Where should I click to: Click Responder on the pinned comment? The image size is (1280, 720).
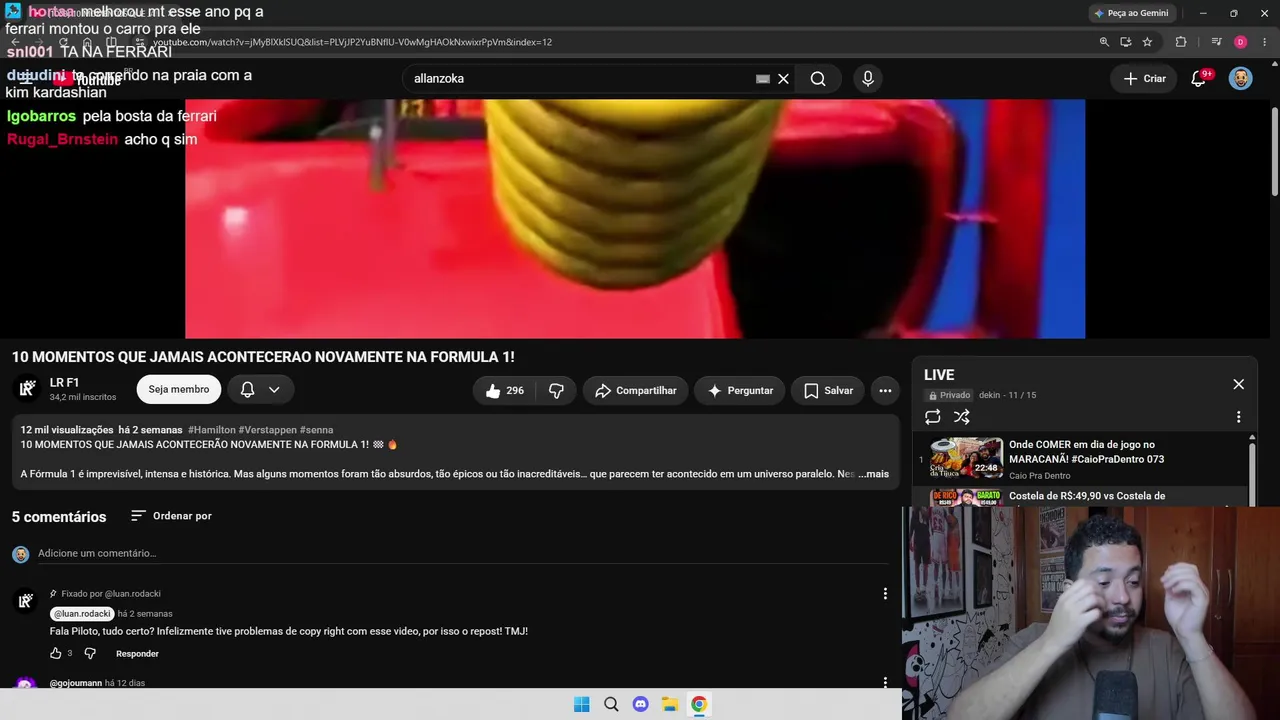point(137,654)
